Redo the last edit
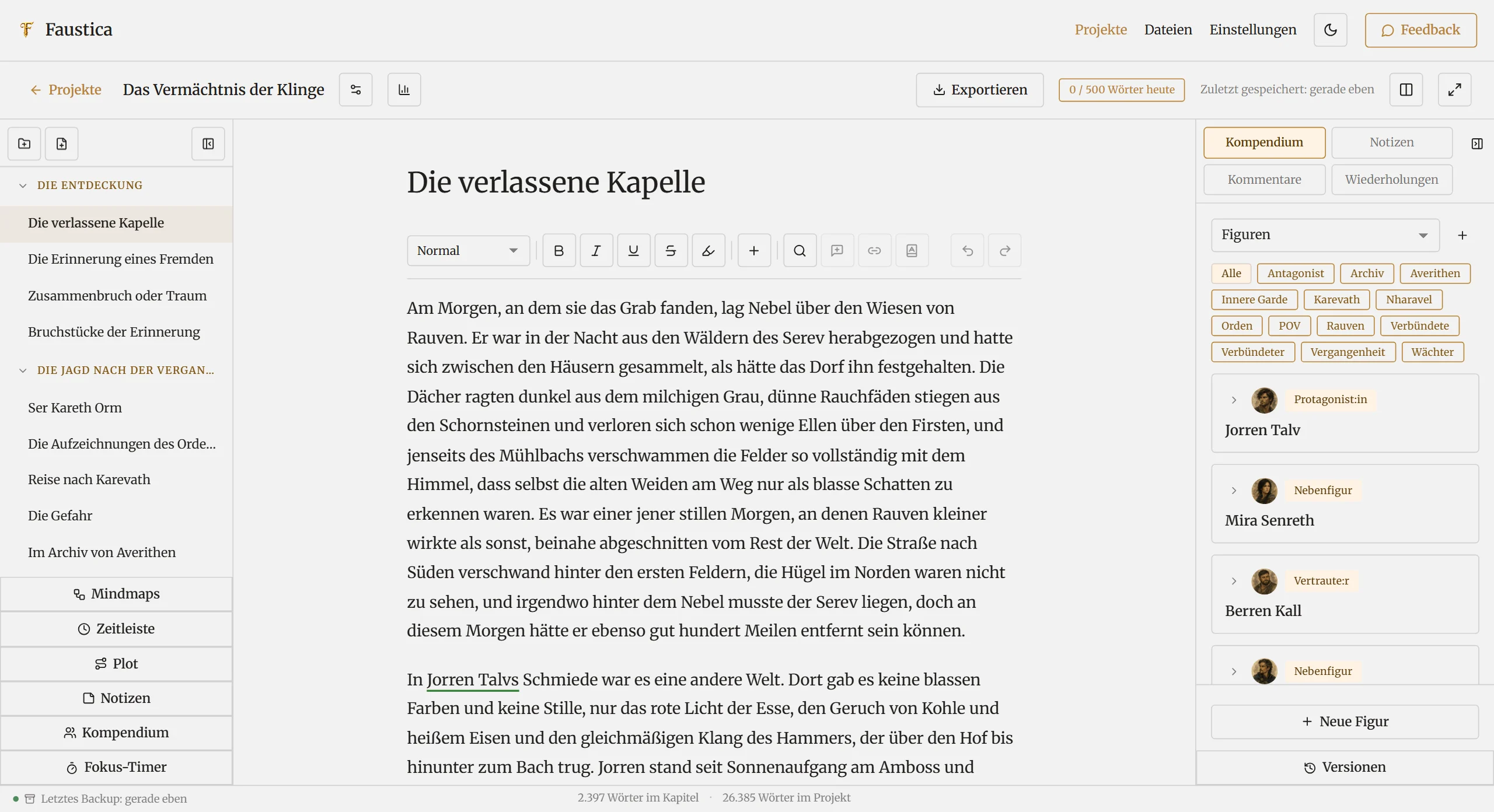 click(x=1005, y=250)
